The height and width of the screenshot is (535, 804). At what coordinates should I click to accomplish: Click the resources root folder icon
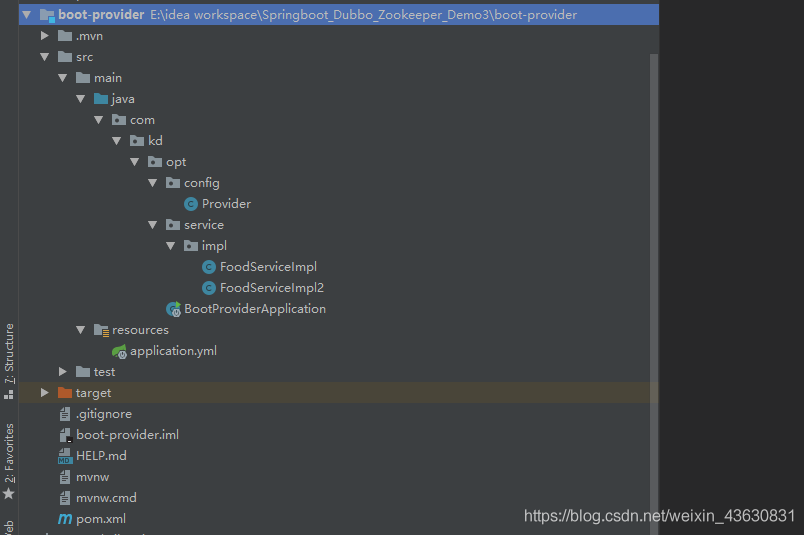tap(102, 330)
